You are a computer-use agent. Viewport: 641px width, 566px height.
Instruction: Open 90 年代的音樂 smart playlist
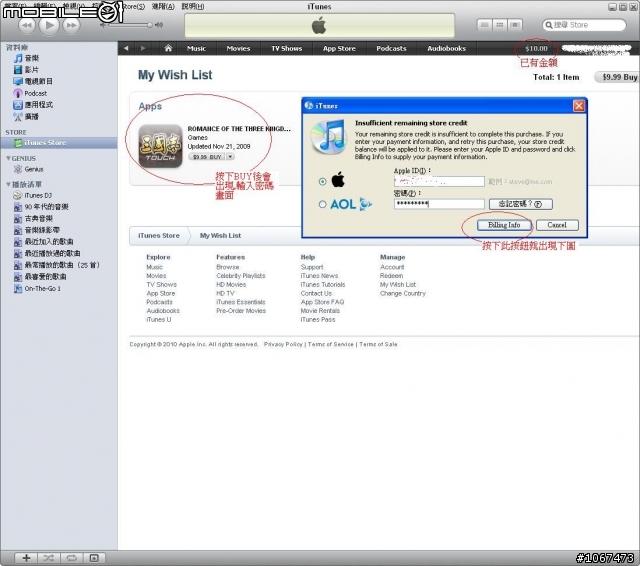coord(41,207)
